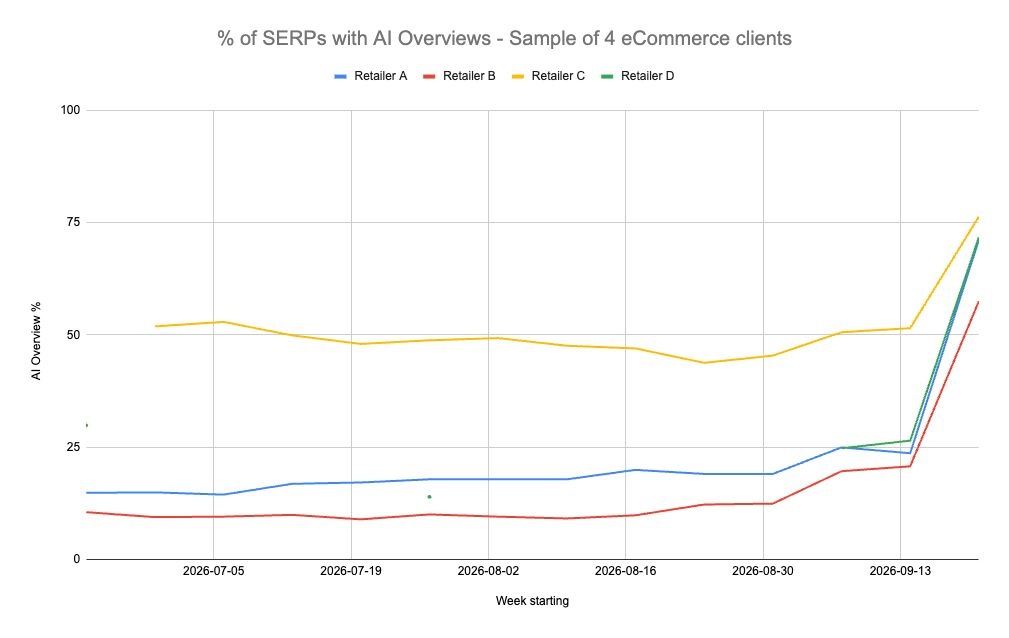
Task: Select the Retailer A legend label
Action: click(380, 76)
